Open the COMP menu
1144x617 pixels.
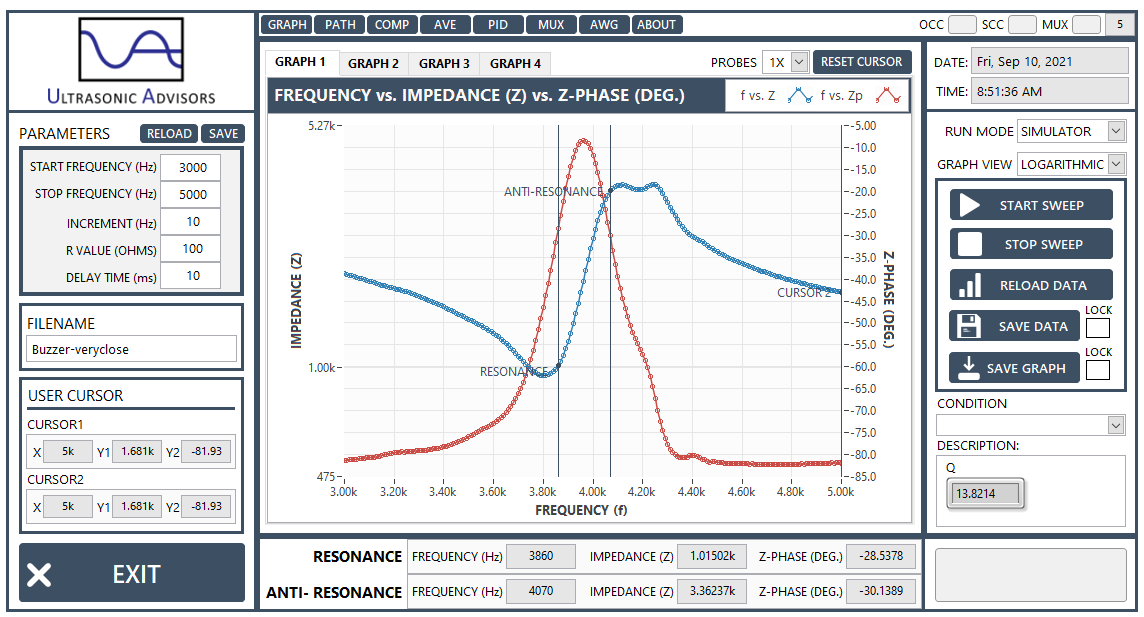[392, 25]
